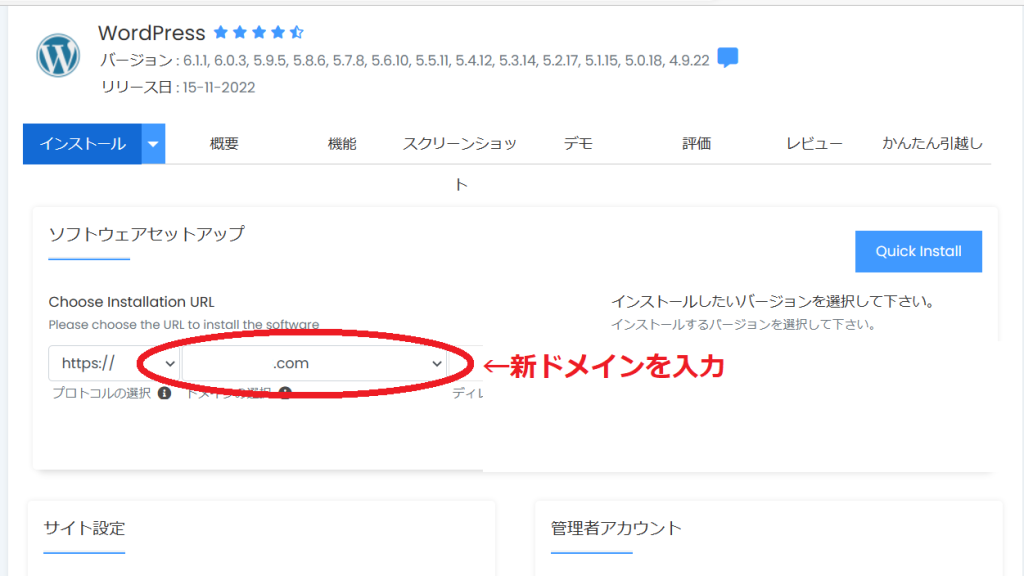Open the かんたん引越し tab
Image resolution: width=1024 pixels, height=576 pixels.
[932, 144]
